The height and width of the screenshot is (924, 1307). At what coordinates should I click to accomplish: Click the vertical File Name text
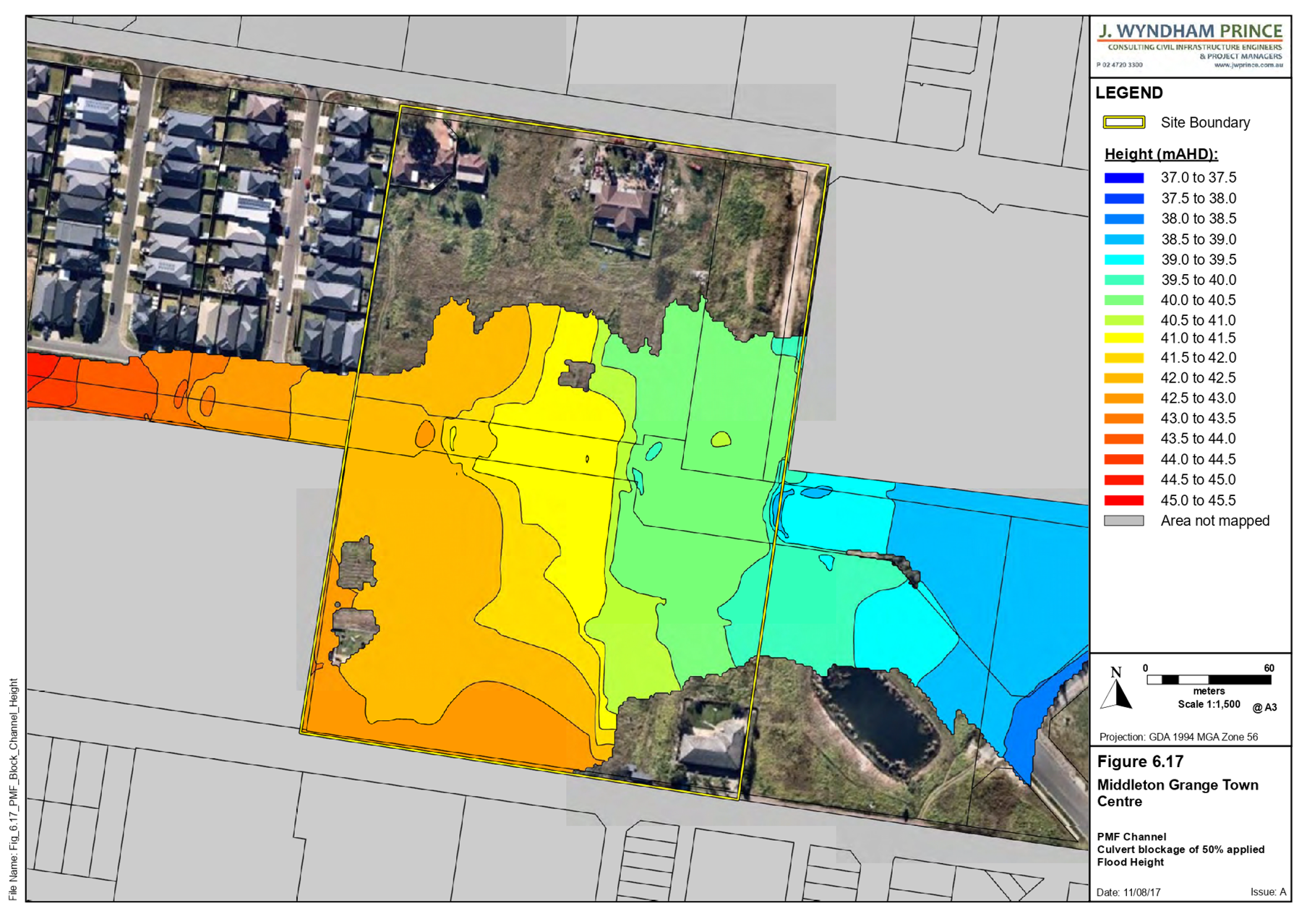point(13,789)
